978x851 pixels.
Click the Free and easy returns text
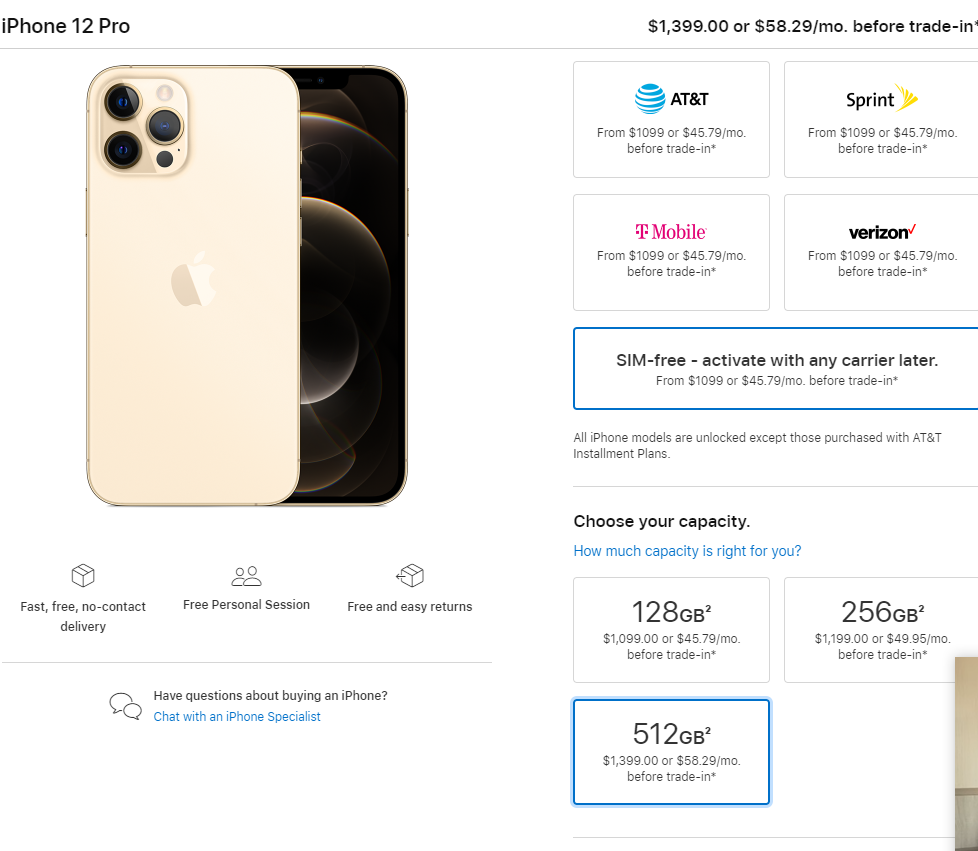point(410,607)
